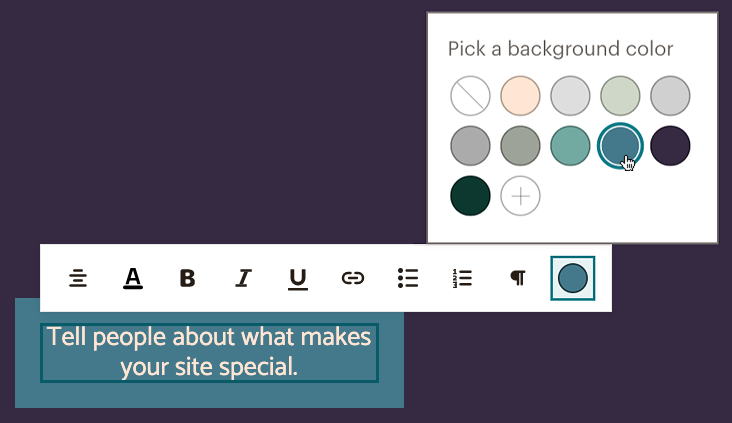Select the no-color transparent swatch
The height and width of the screenshot is (423, 732).
click(x=470, y=96)
